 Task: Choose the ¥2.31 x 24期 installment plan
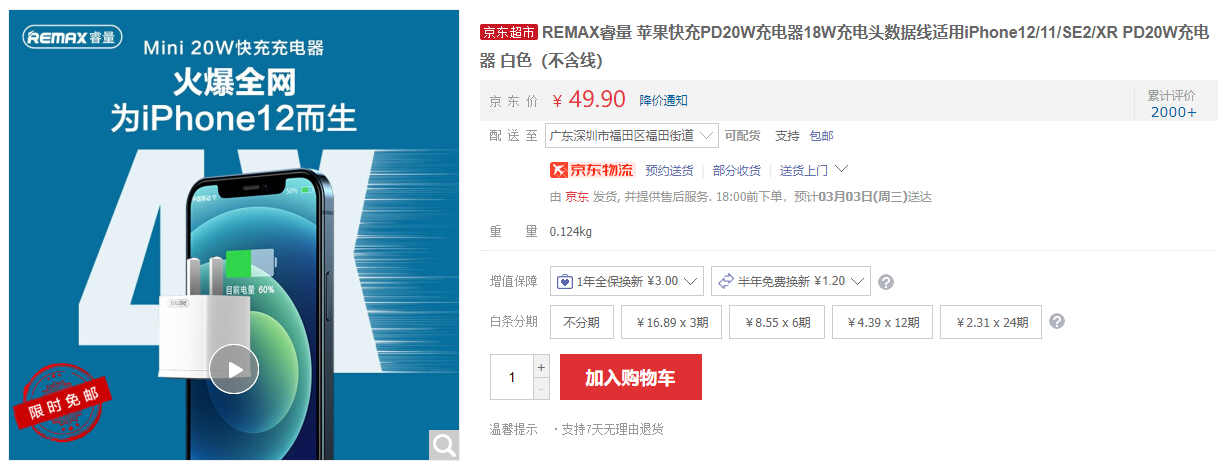click(x=991, y=322)
